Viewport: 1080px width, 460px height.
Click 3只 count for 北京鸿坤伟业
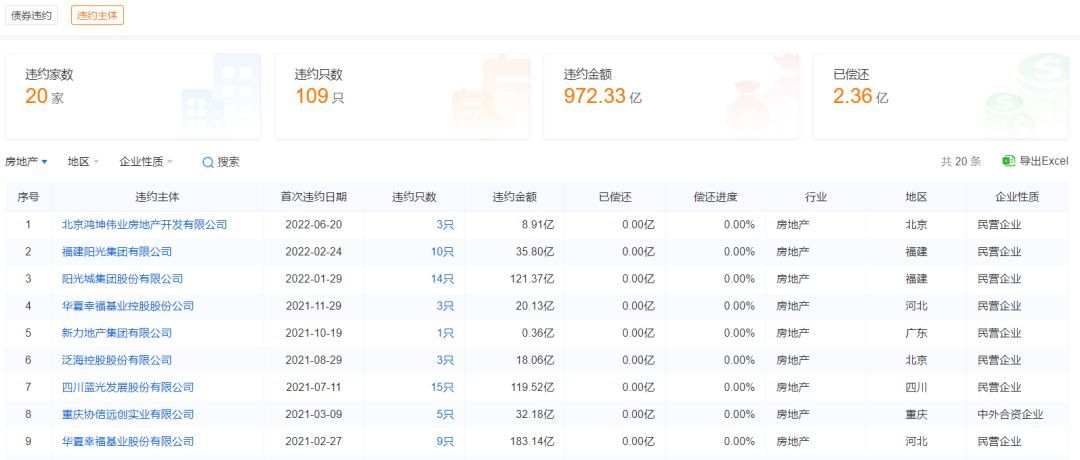tap(445, 224)
